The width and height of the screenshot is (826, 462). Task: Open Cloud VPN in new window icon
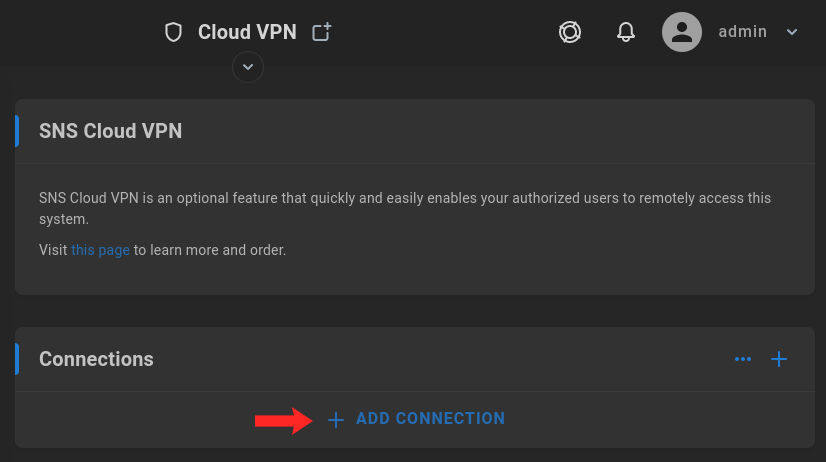321,32
